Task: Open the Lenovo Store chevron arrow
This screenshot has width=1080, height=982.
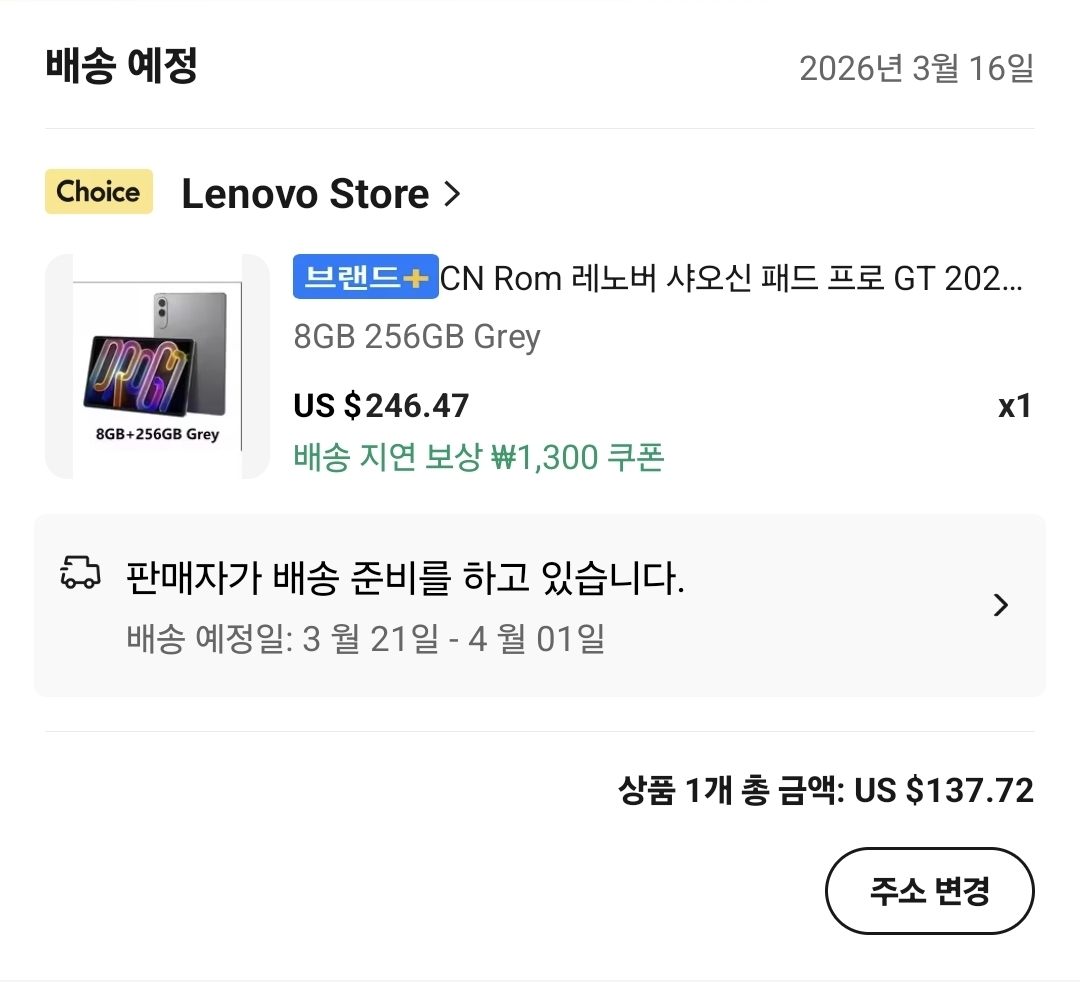Action: (452, 193)
